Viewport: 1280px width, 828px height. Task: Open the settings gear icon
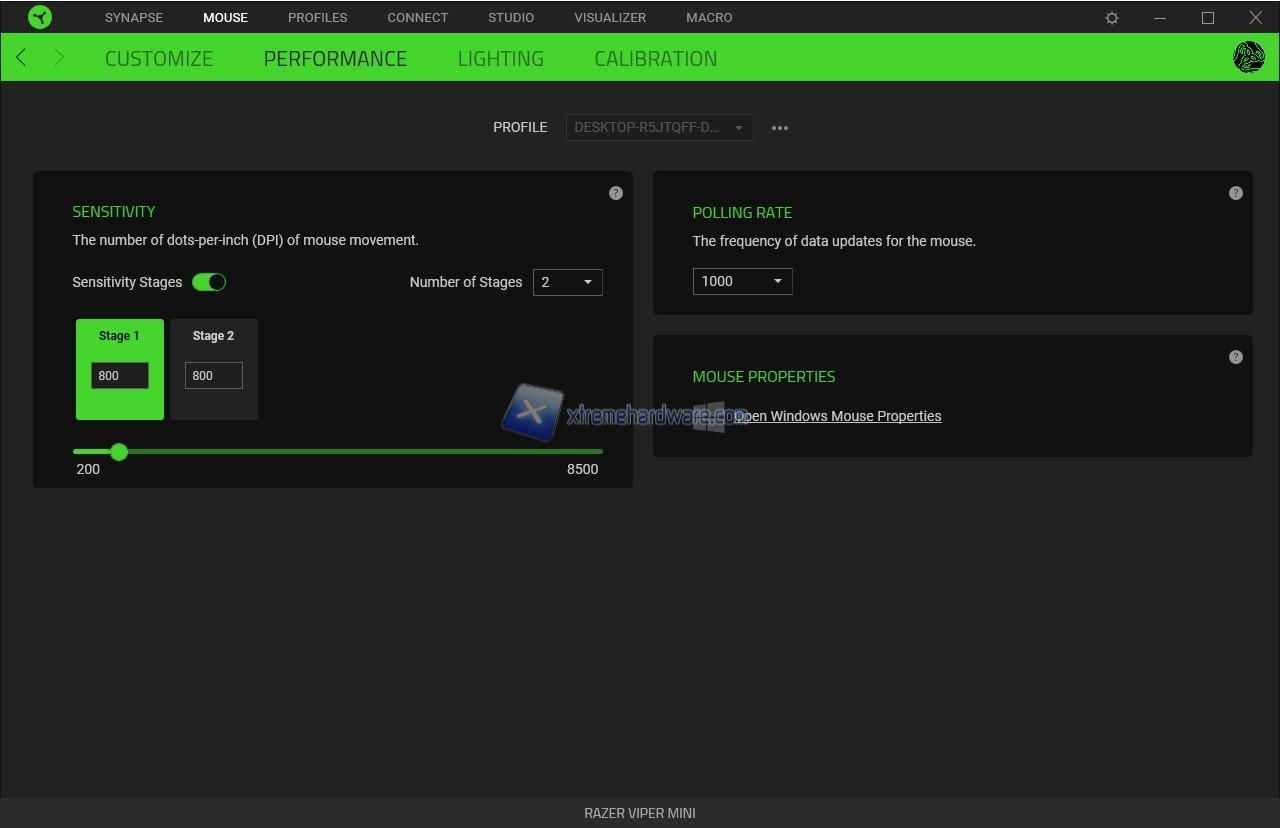point(1112,18)
